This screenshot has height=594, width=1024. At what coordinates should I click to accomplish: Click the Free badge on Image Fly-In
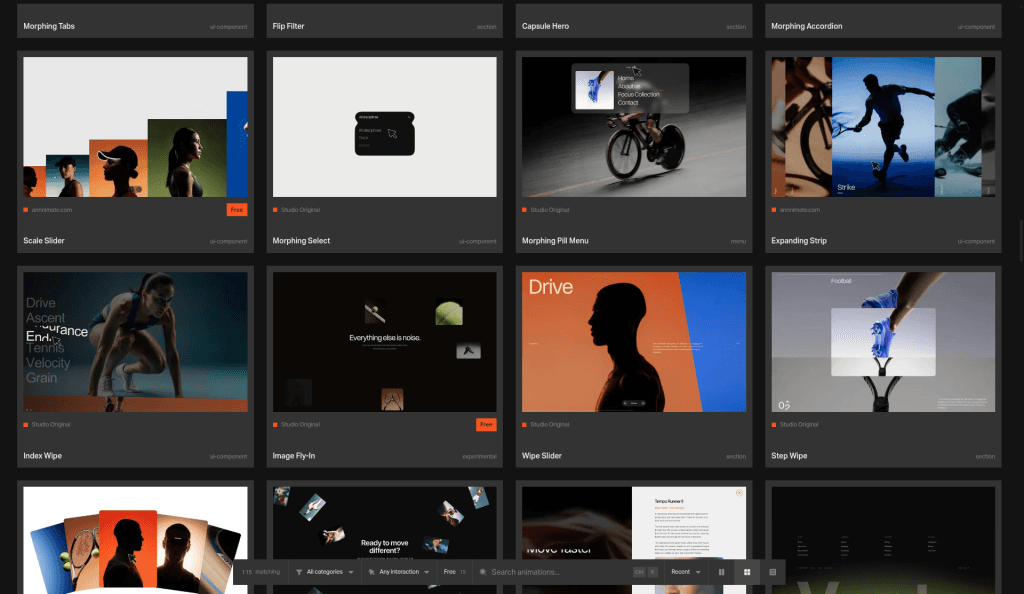486,424
